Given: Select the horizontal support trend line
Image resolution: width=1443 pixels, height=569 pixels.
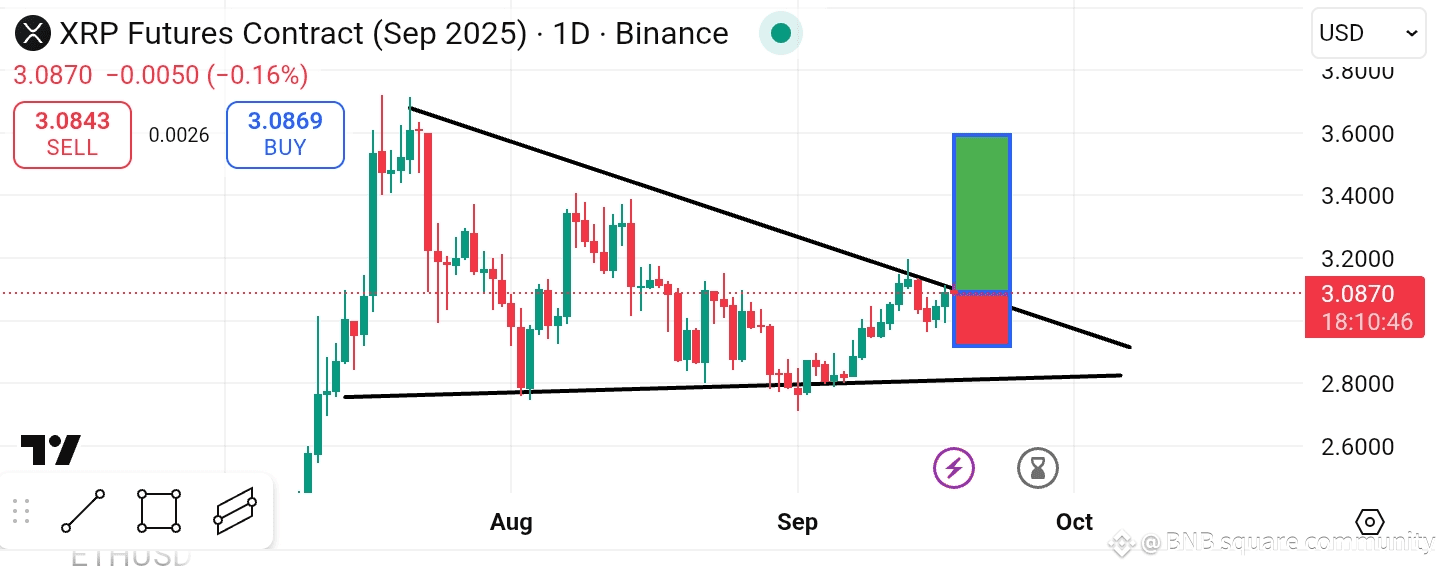Looking at the screenshot, I should tap(732, 386).
